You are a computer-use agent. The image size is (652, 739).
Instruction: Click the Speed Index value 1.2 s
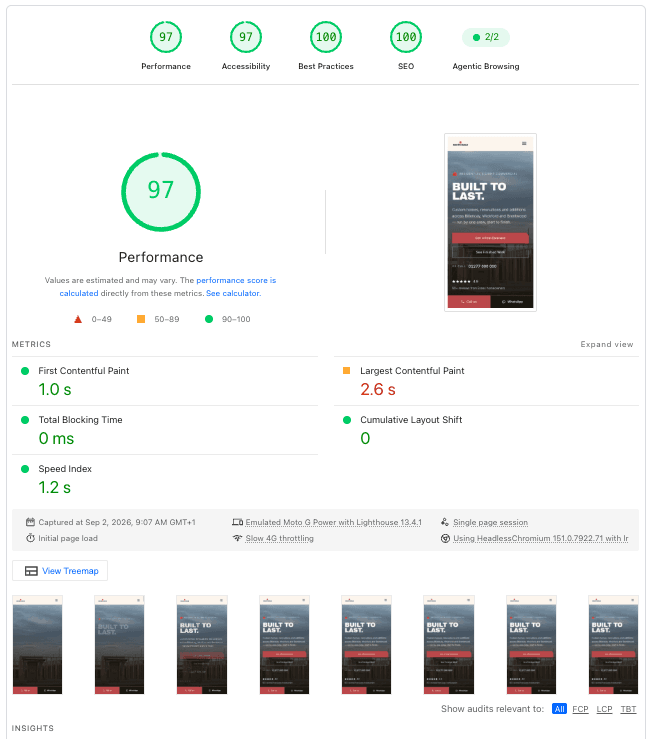(55, 487)
